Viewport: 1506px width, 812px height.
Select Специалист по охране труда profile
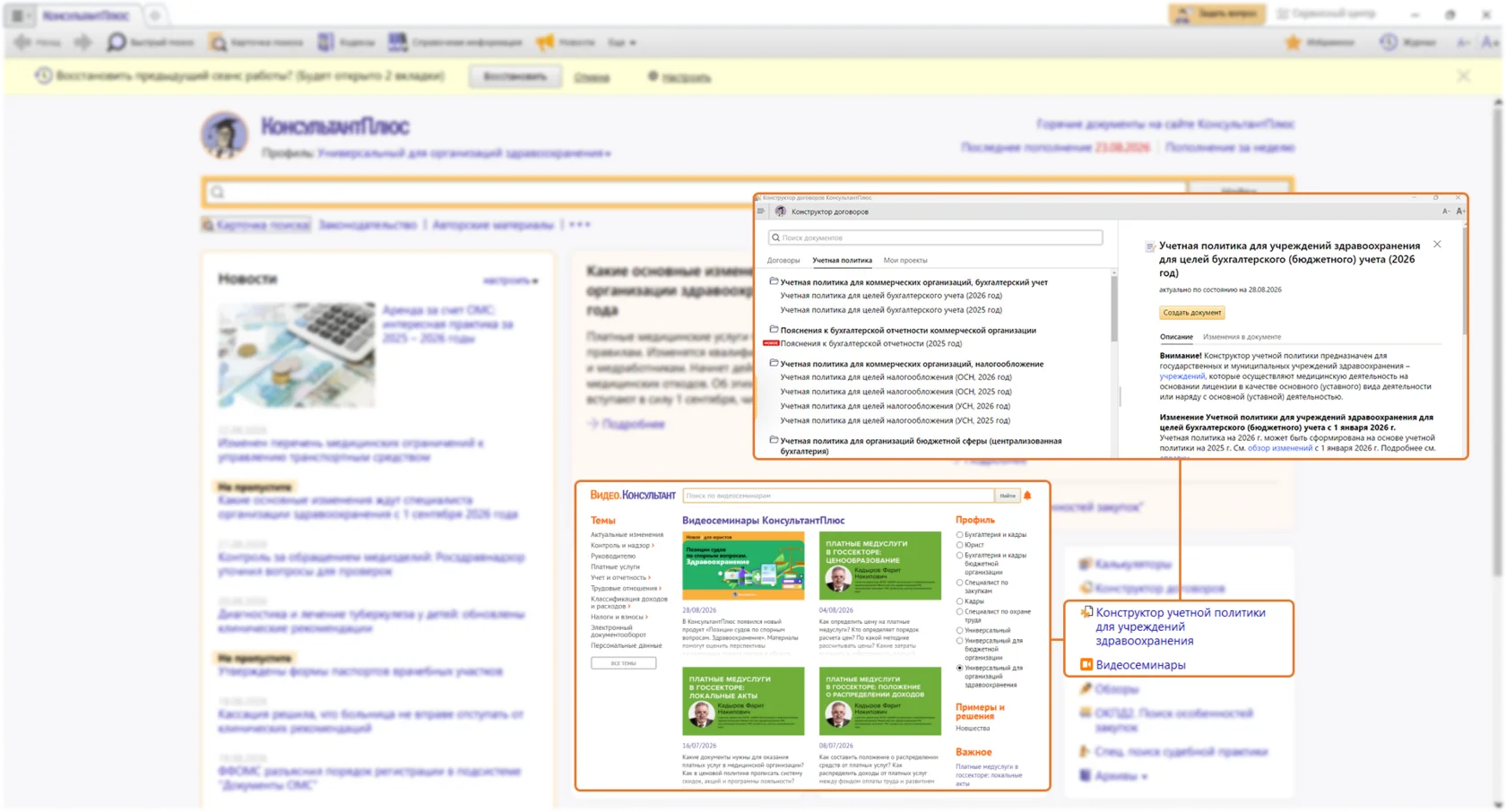tap(959, 612)
